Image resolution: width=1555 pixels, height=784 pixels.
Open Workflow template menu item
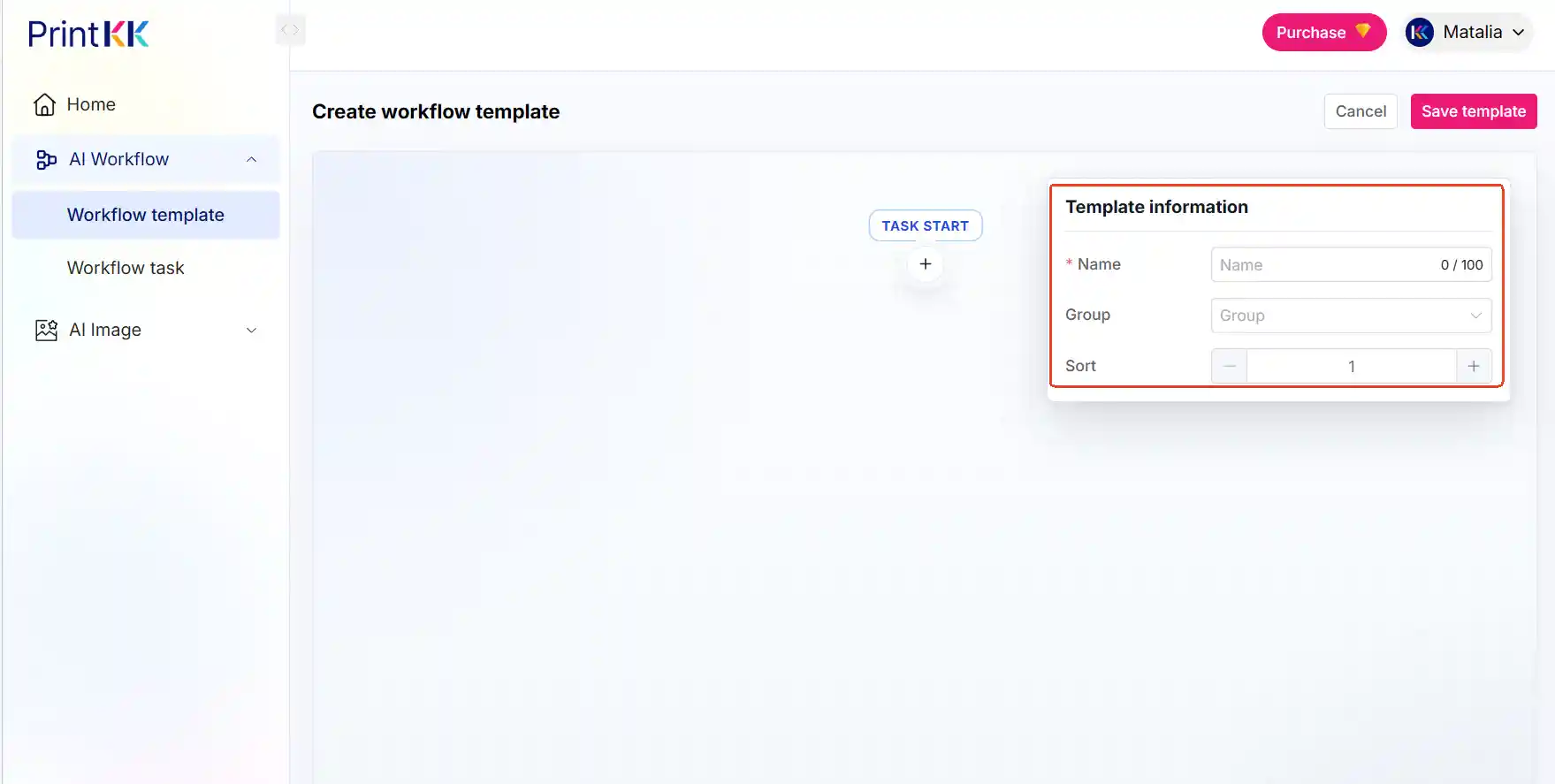pos(146,215)
